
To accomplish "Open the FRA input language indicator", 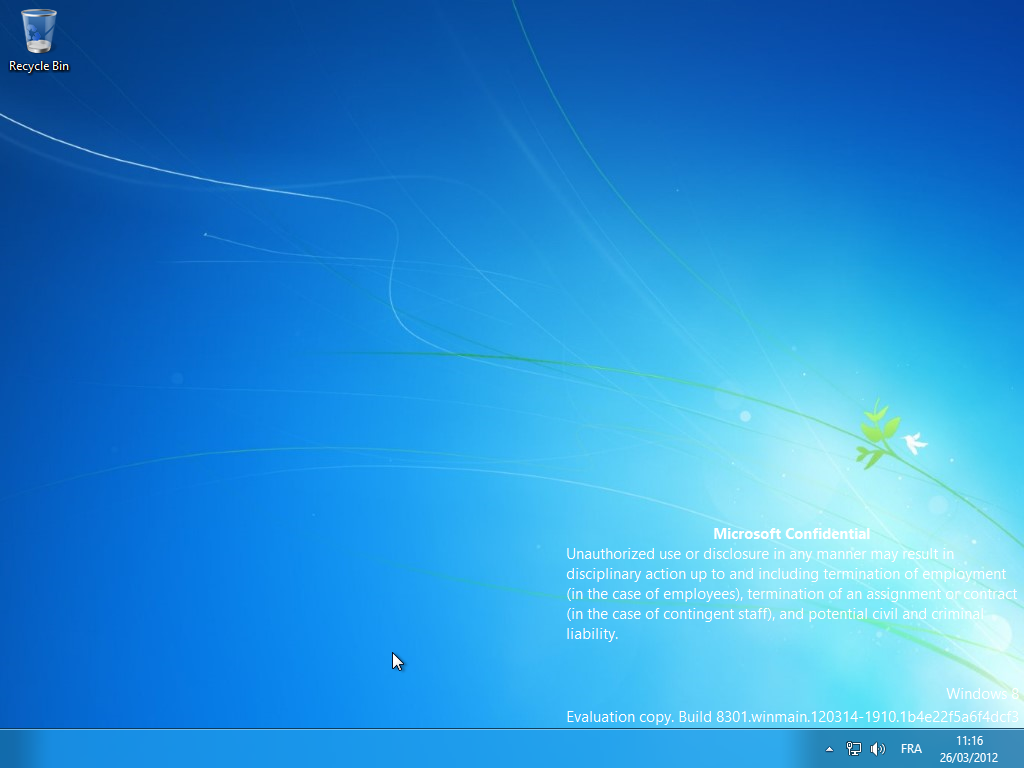I will [911, 748].
